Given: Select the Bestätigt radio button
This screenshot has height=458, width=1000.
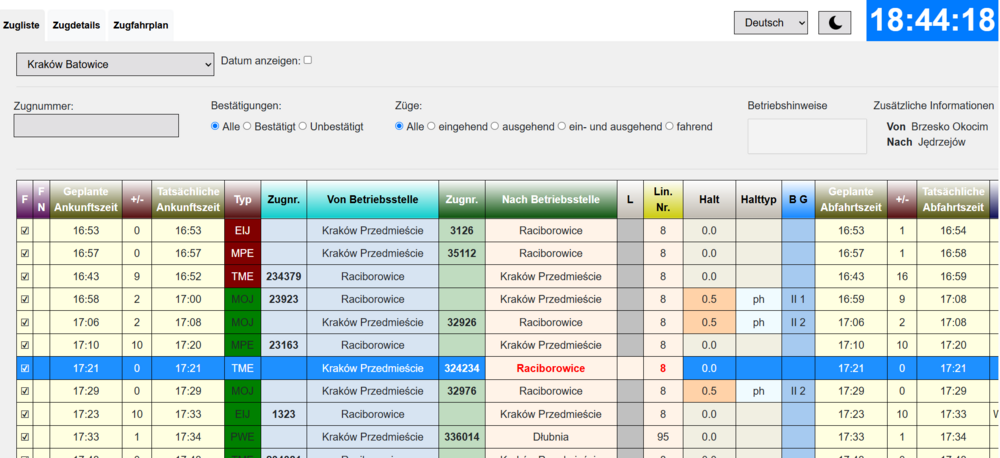Looking at the screenshot, I should pos(248,127).
